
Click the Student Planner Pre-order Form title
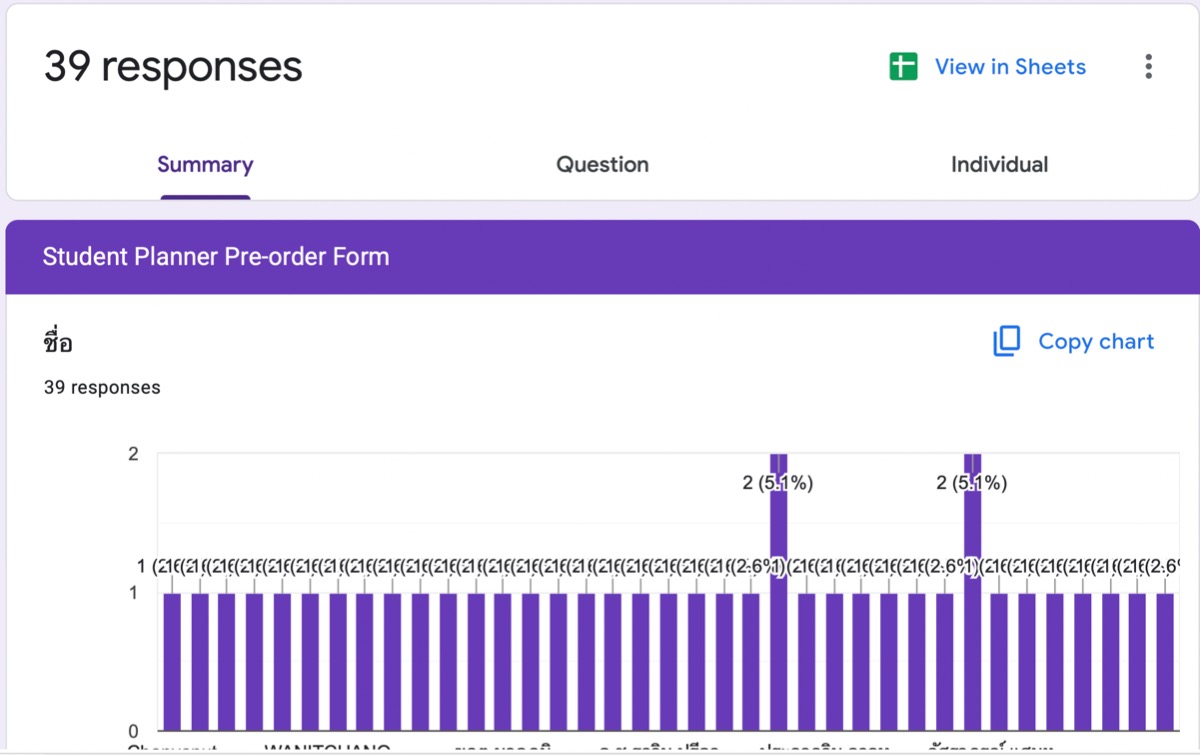coord(216,257)
